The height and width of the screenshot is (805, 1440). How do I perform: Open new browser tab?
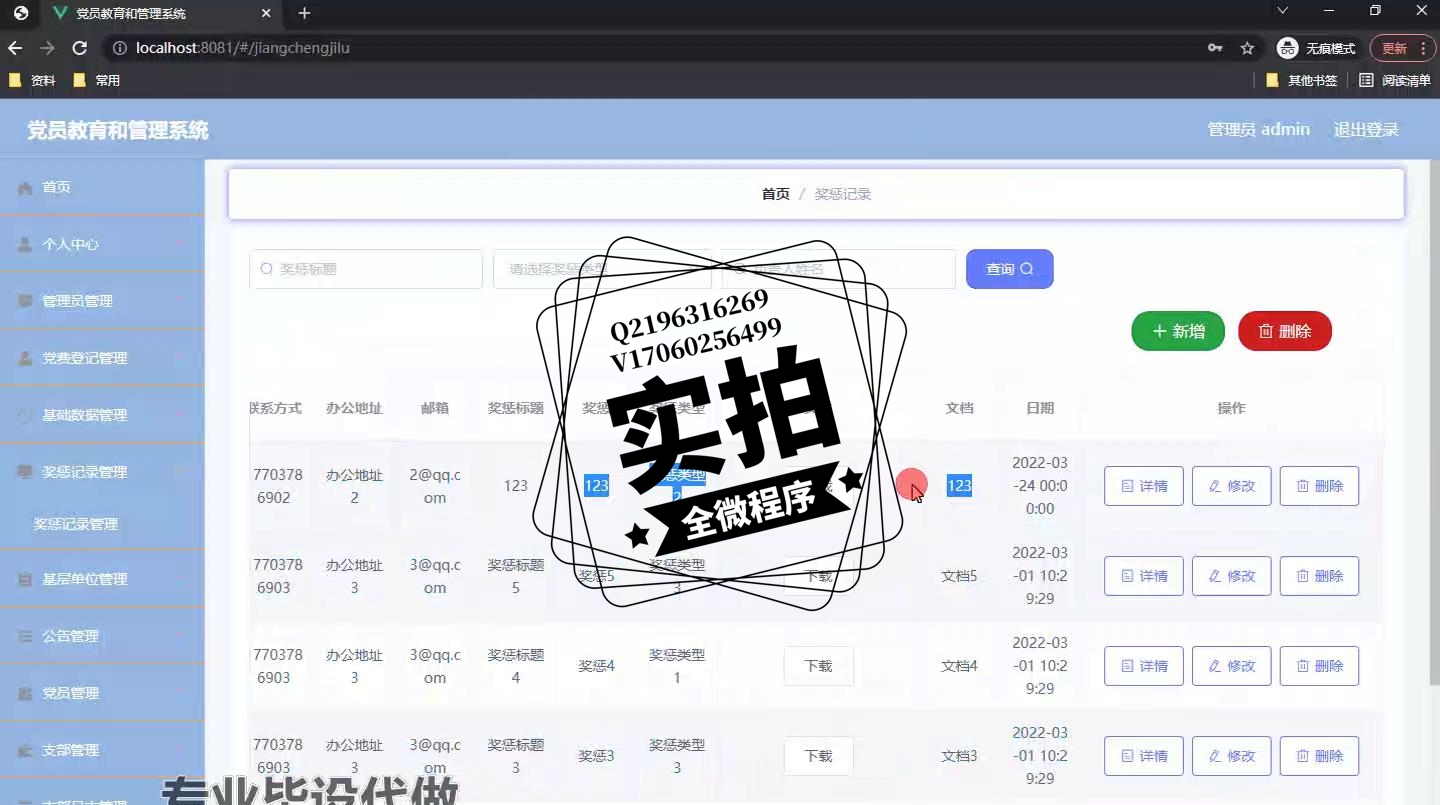304,13
